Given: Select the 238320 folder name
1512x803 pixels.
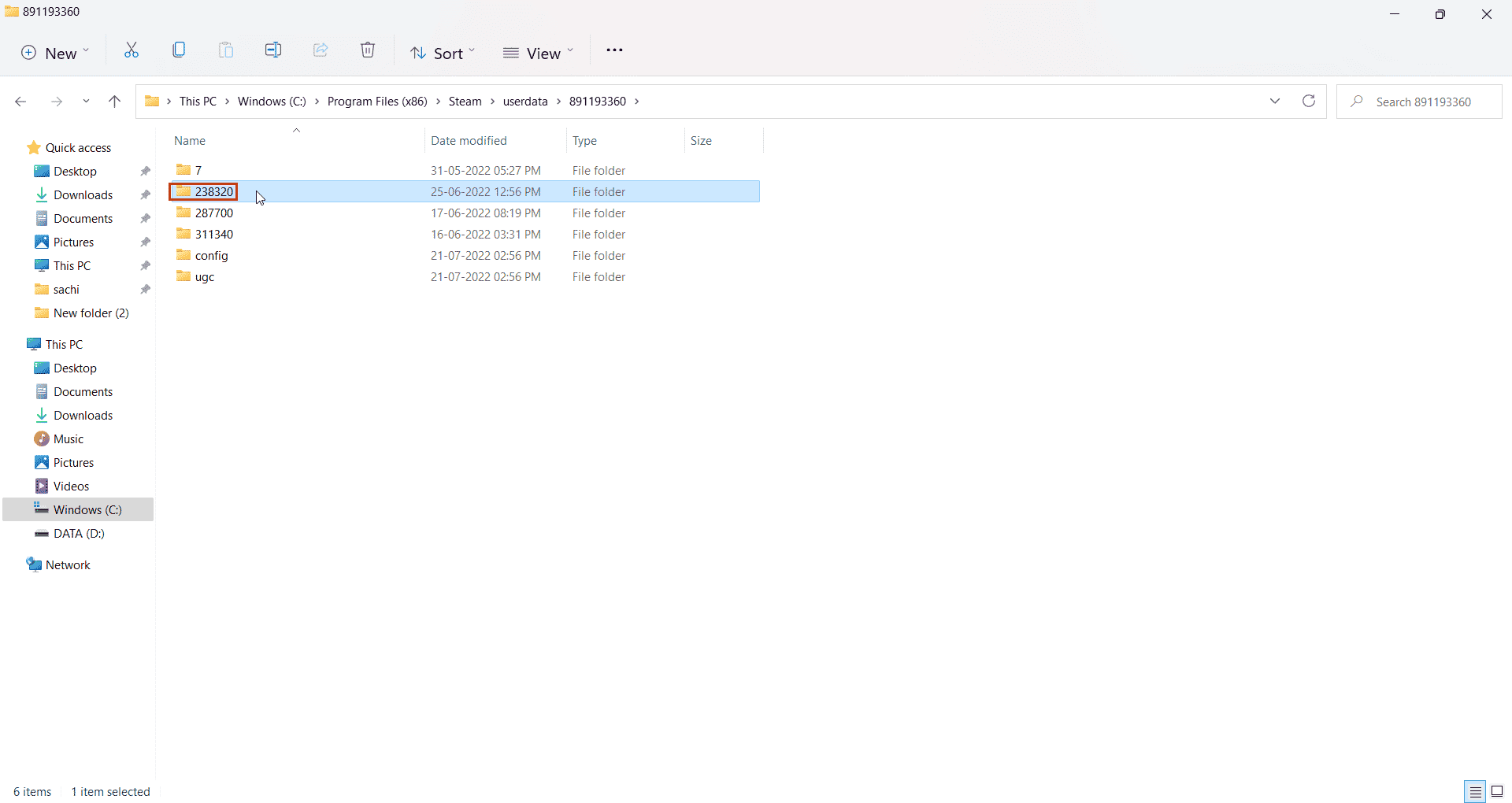Looking at the screenshot, I should (x=214, y=191).
